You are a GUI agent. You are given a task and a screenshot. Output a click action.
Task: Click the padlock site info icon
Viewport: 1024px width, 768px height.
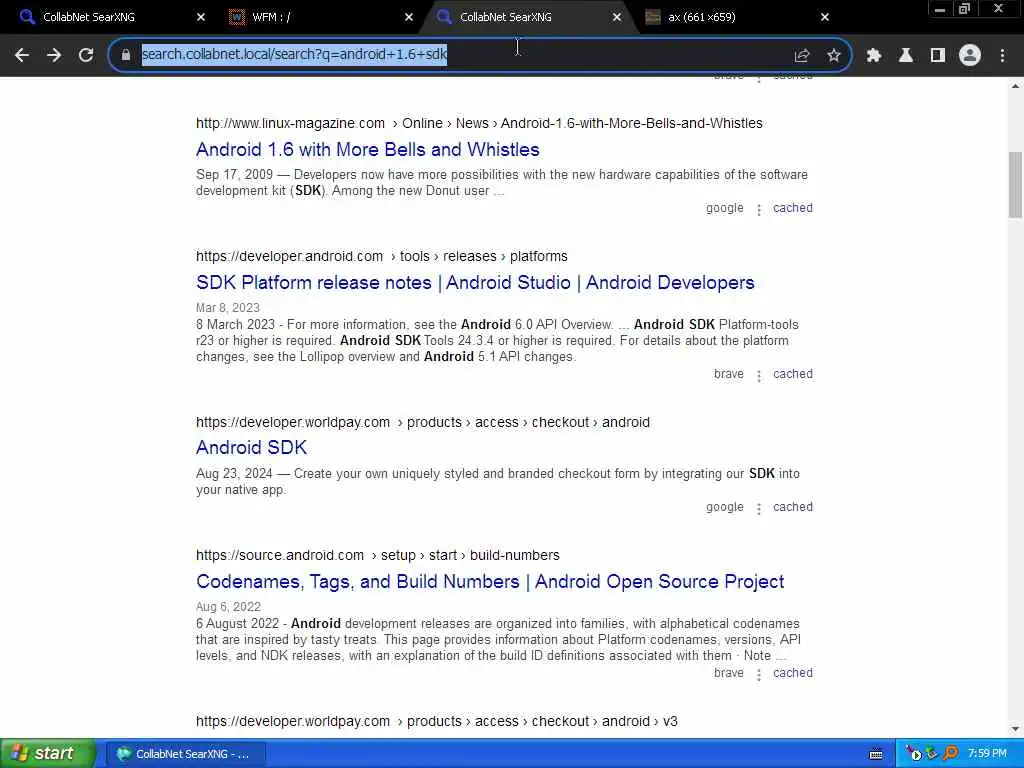click(126, 55)
